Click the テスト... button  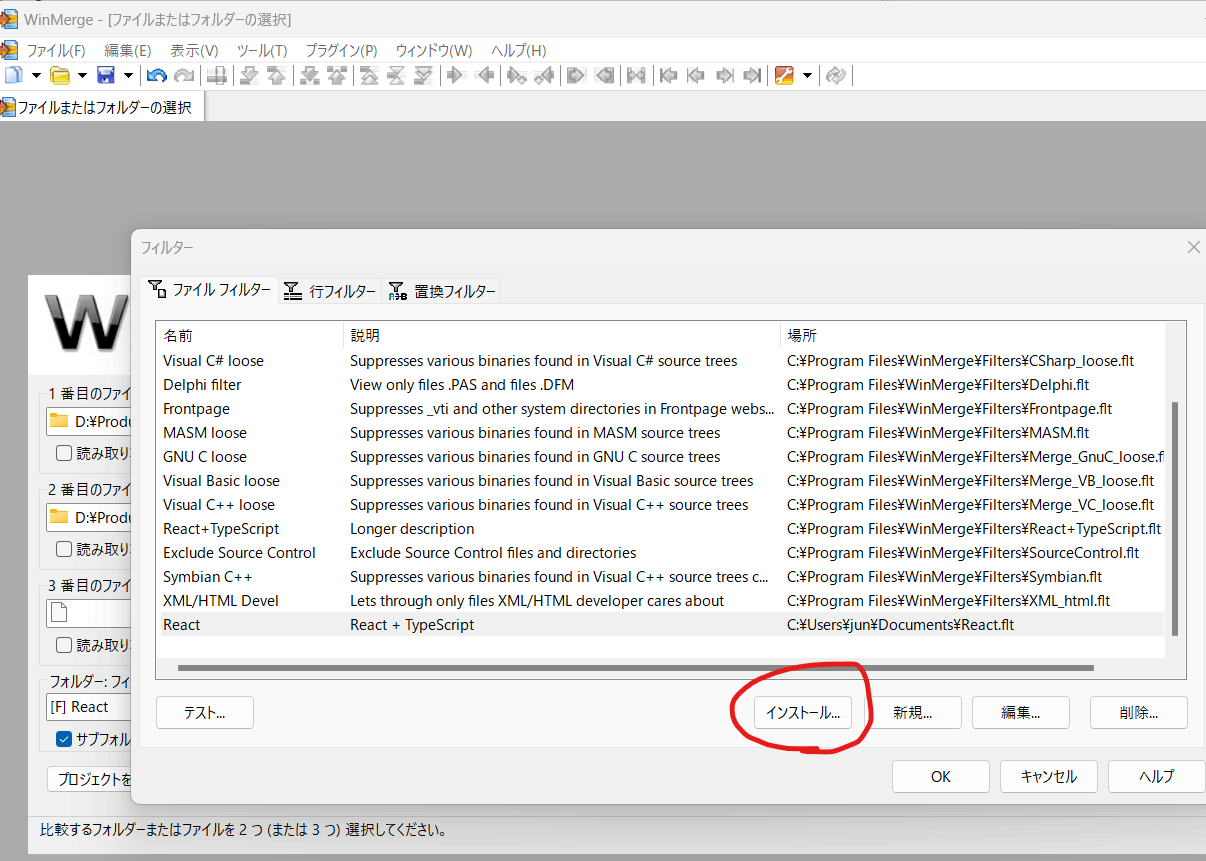click(205, 713)
